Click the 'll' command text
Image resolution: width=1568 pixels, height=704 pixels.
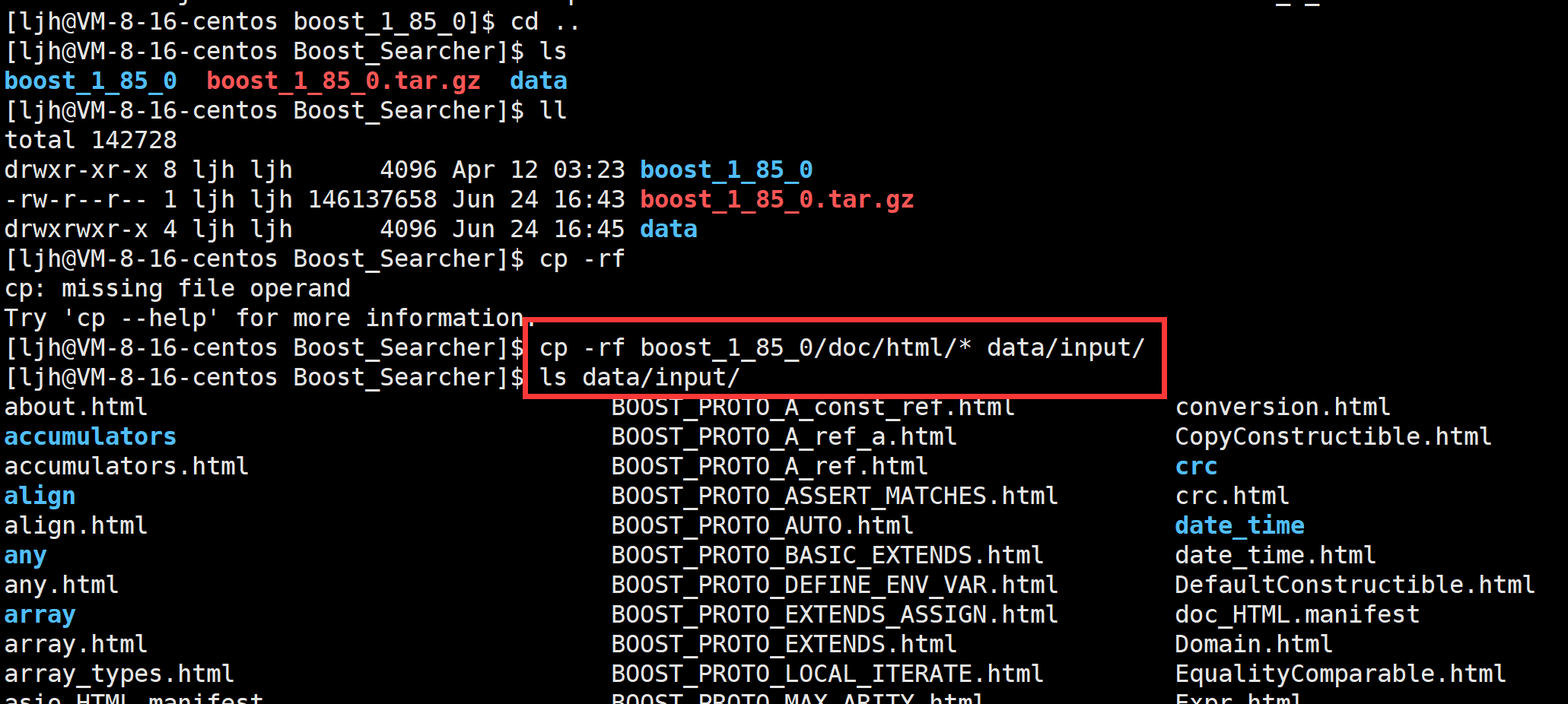point(553,110)
